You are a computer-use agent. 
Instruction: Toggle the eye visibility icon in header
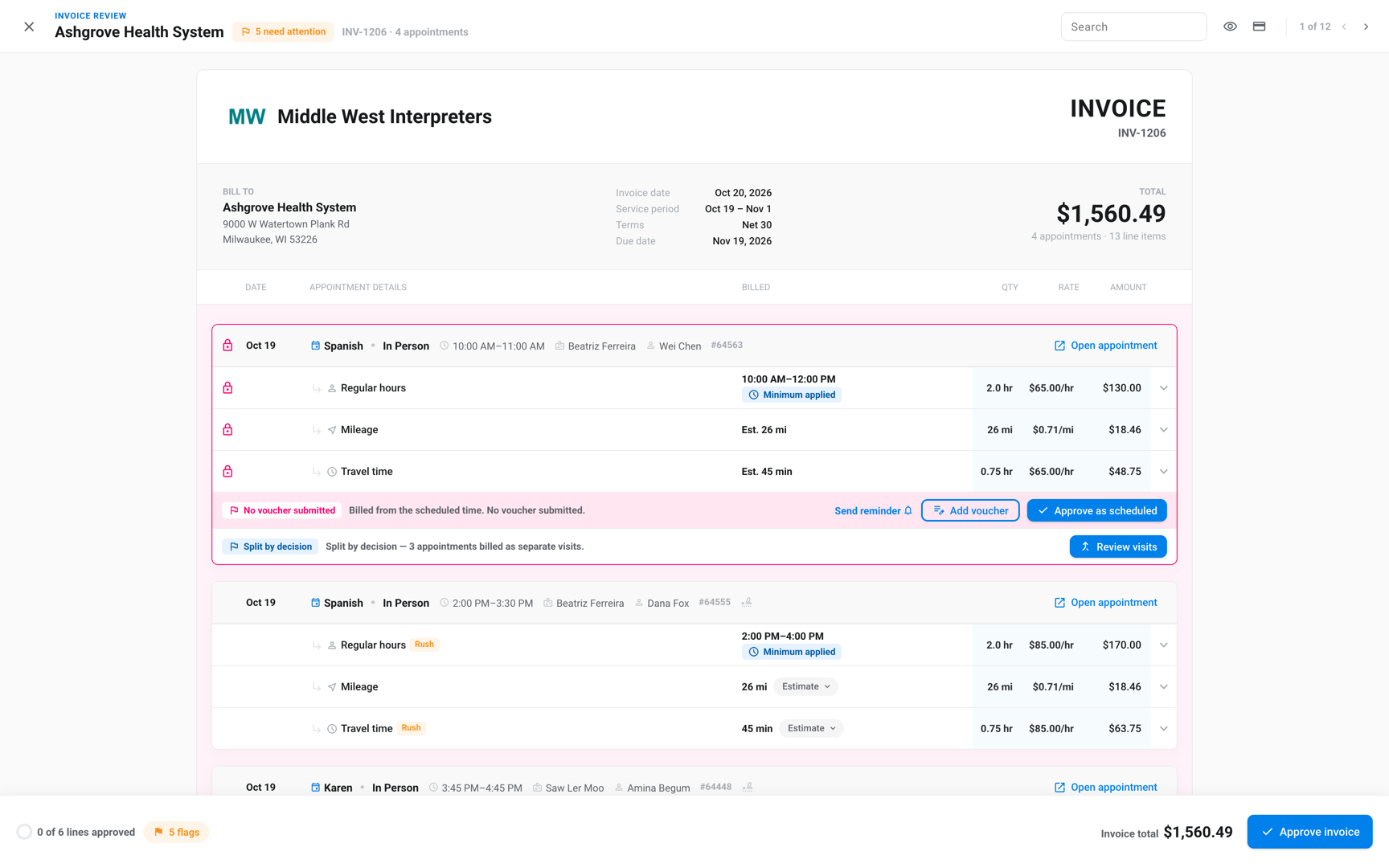tap(1230, 27)
